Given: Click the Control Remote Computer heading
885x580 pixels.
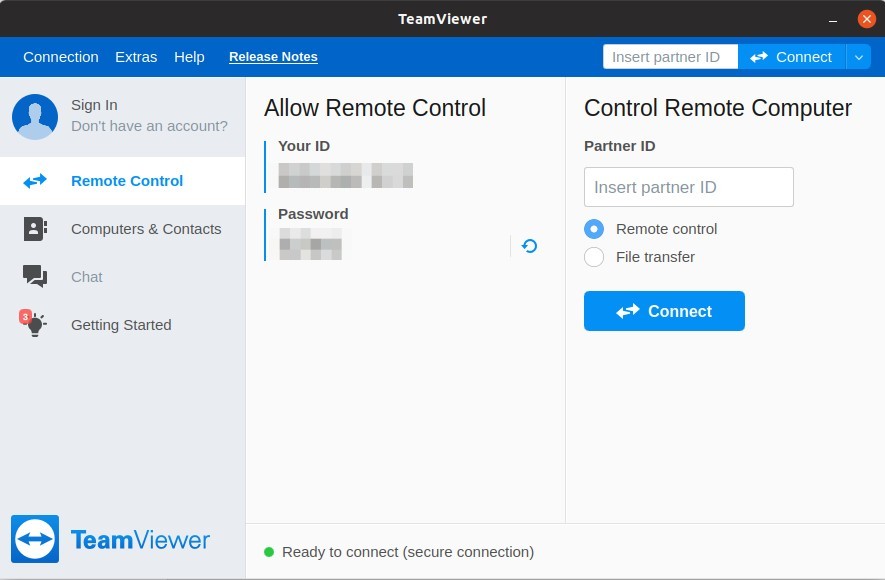Looking at the screenshot, I should coord(718,108).
